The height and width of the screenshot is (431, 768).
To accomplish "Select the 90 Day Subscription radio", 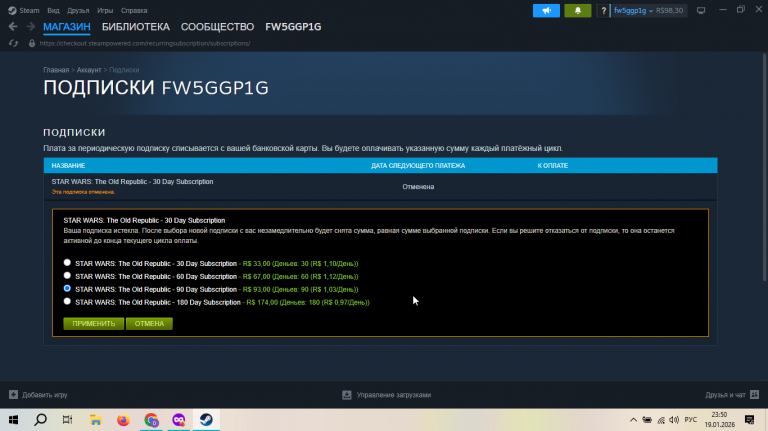I will 67,288.
